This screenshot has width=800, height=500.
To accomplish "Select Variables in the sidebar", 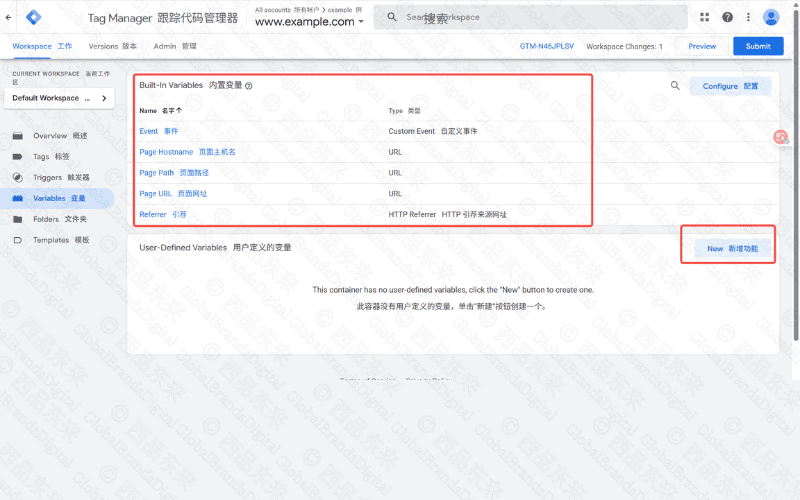I will (57, 198).
